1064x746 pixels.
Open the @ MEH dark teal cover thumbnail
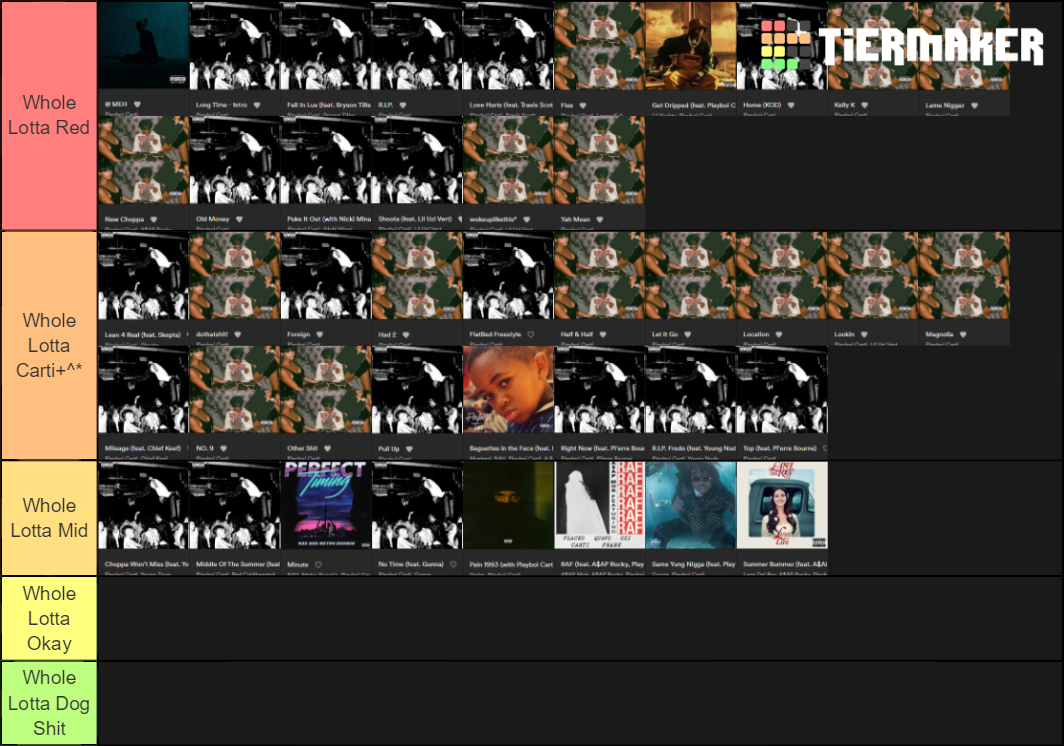coord(143,45)
